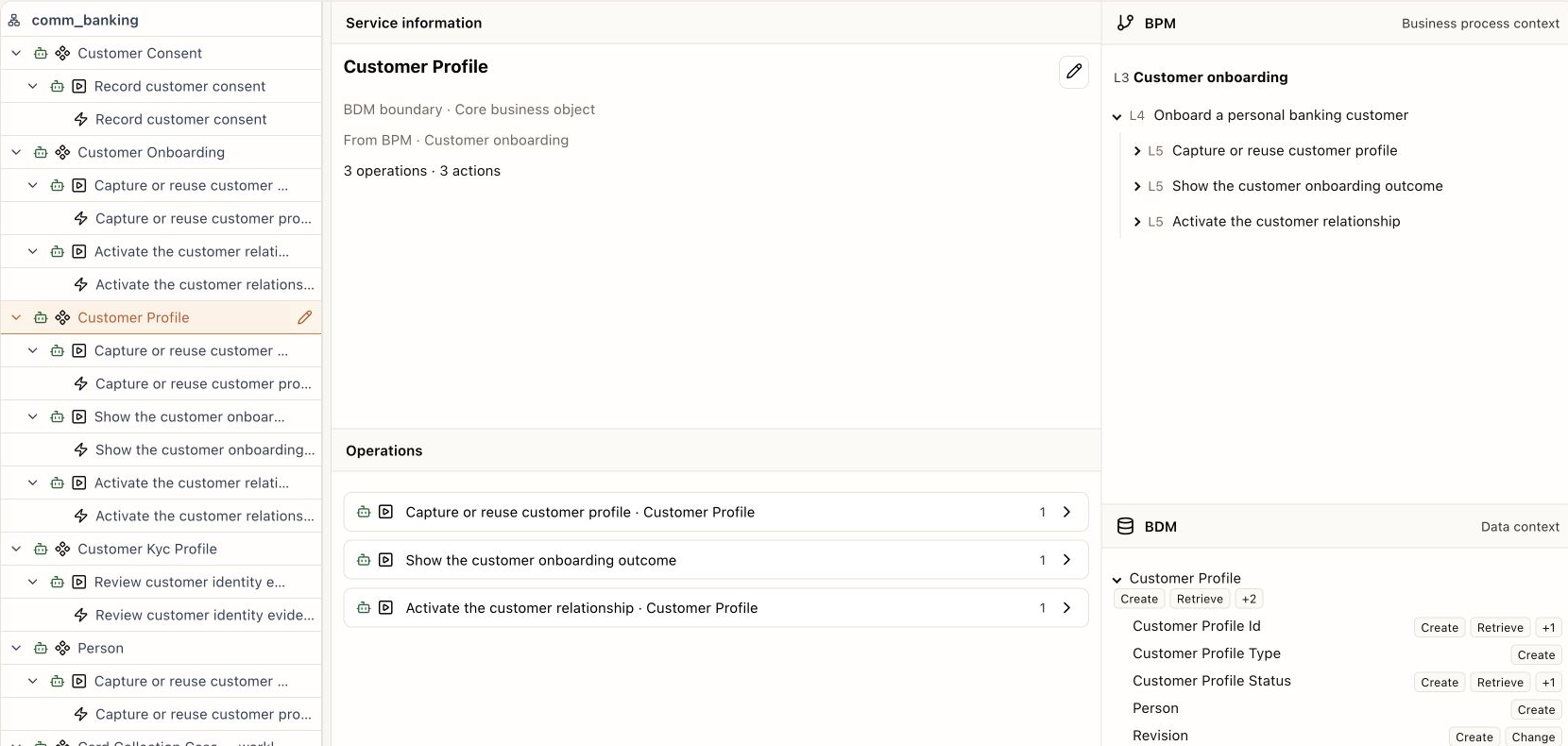Click the robot icon on Customer Consent row
This screenshot has height=746, width=1568.
(41, 53)
